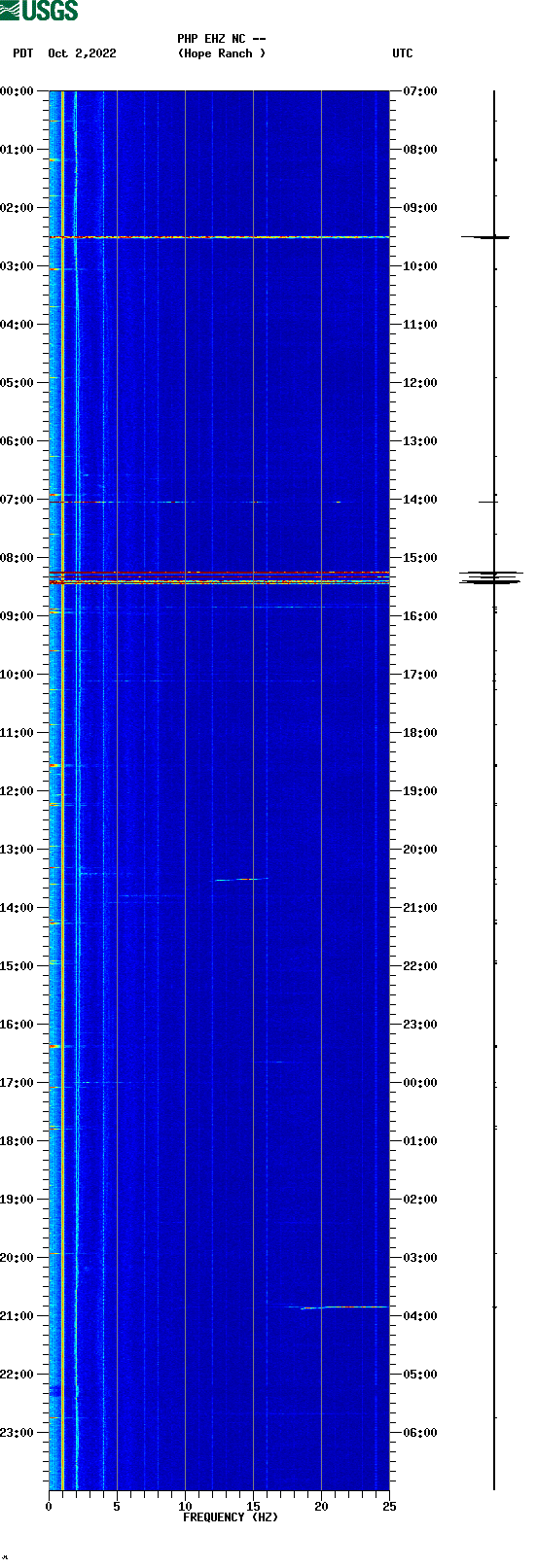The height and width of the screenshot is (1568, 537).
Task: Click the '5' frequency axis tick label
Action: point(117,1507)
